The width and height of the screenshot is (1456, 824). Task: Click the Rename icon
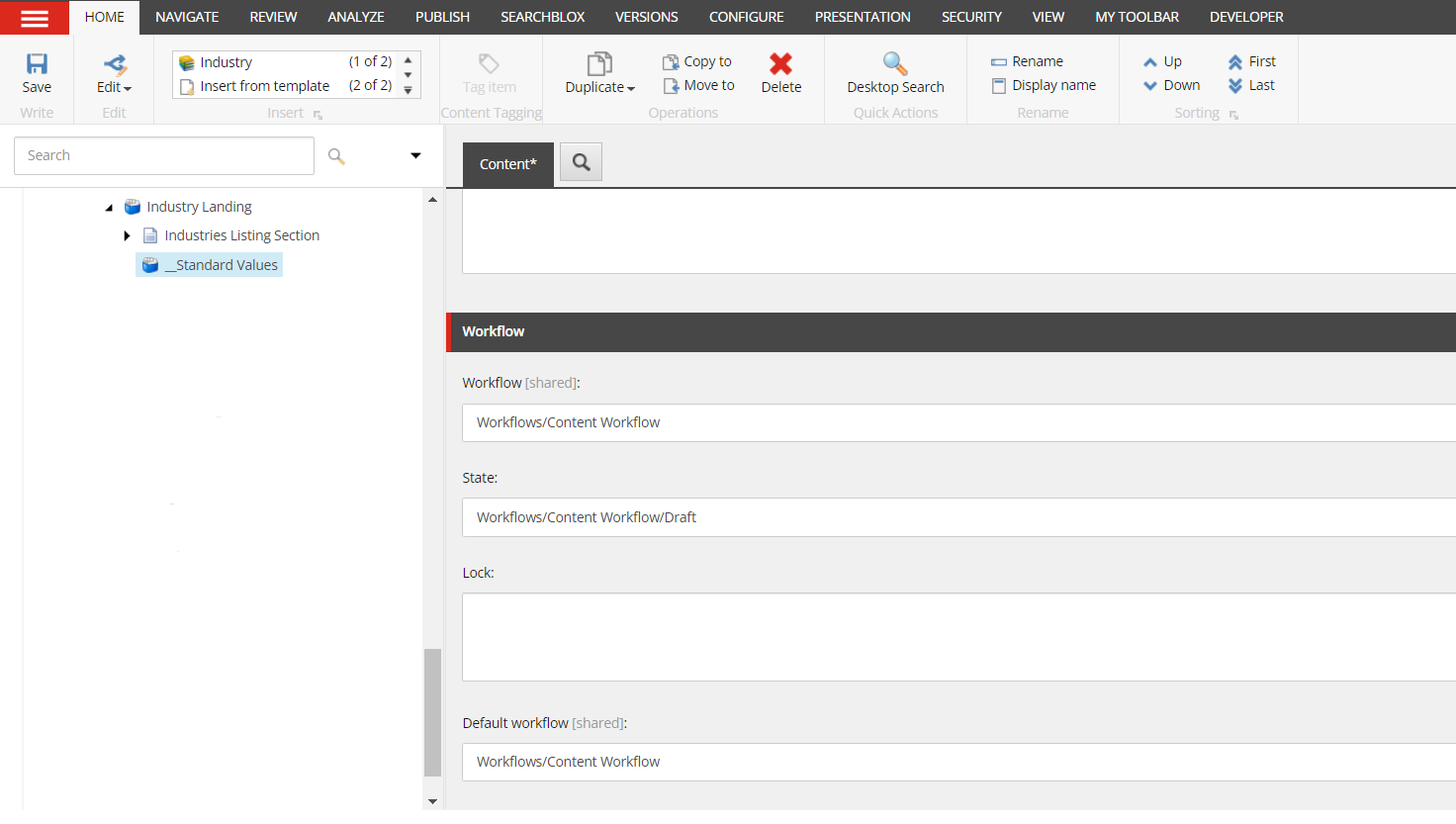(999, 61)
